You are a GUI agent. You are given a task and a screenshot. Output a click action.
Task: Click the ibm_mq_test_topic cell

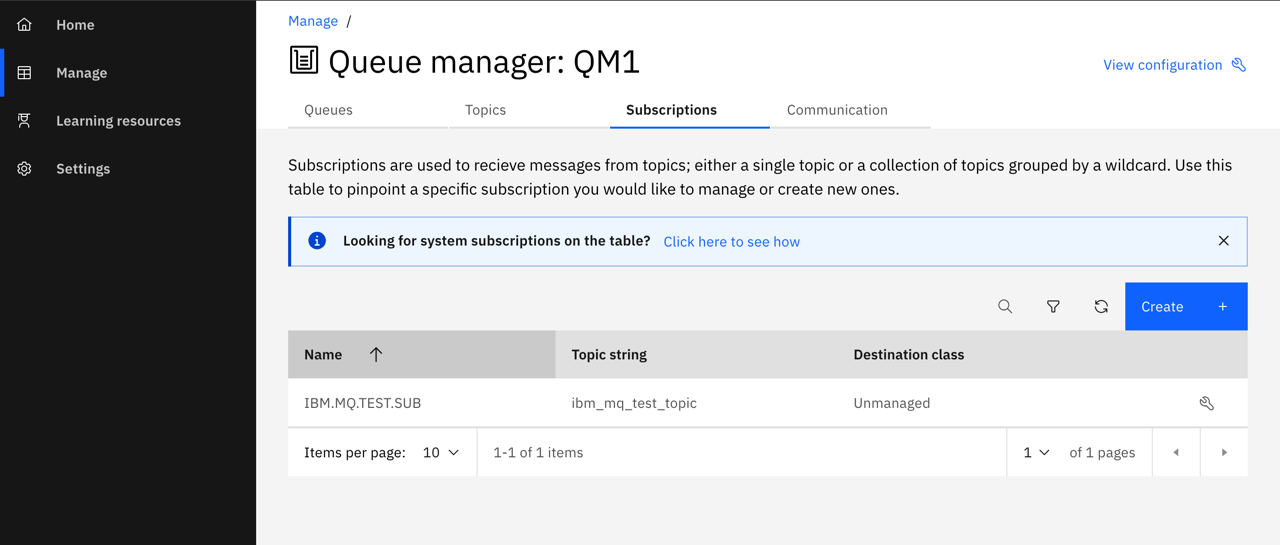634,403
